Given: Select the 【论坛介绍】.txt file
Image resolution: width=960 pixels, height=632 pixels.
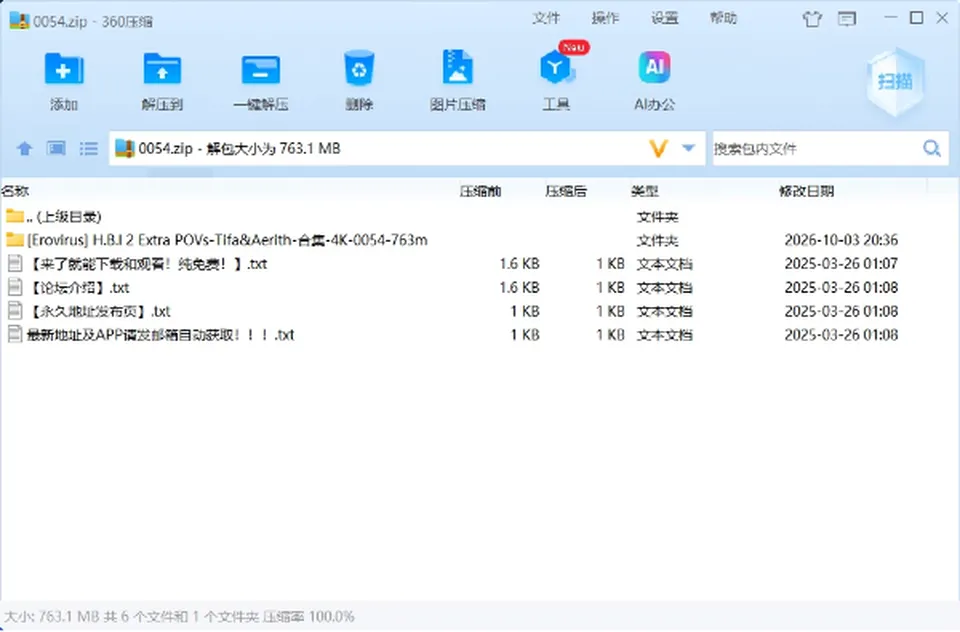Looking at the screenshot, I should coord(480,287).
